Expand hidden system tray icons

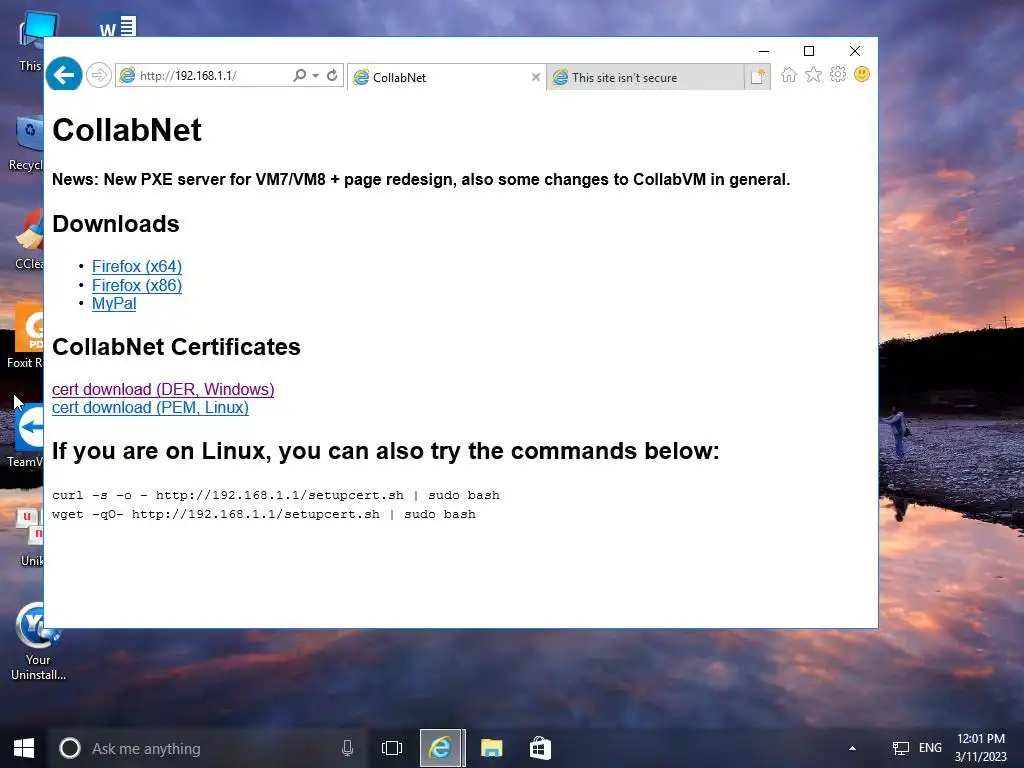[852, 748]
